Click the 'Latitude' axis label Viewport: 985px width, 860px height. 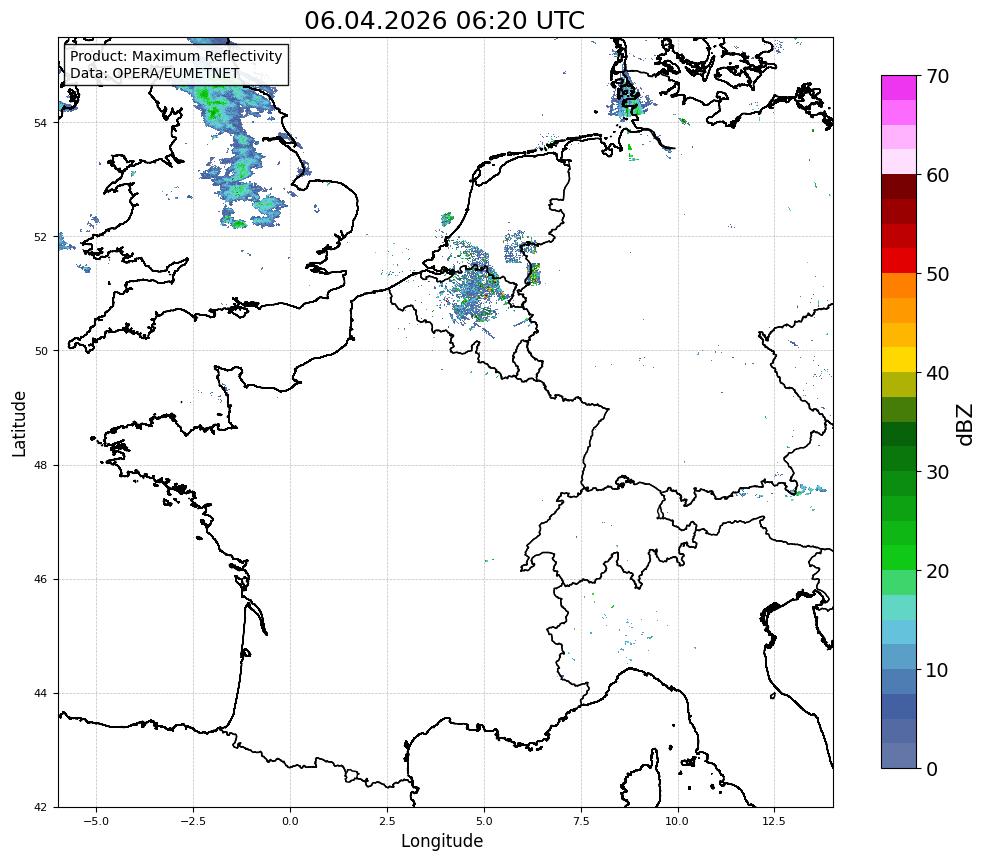click(x=19, y=423)
